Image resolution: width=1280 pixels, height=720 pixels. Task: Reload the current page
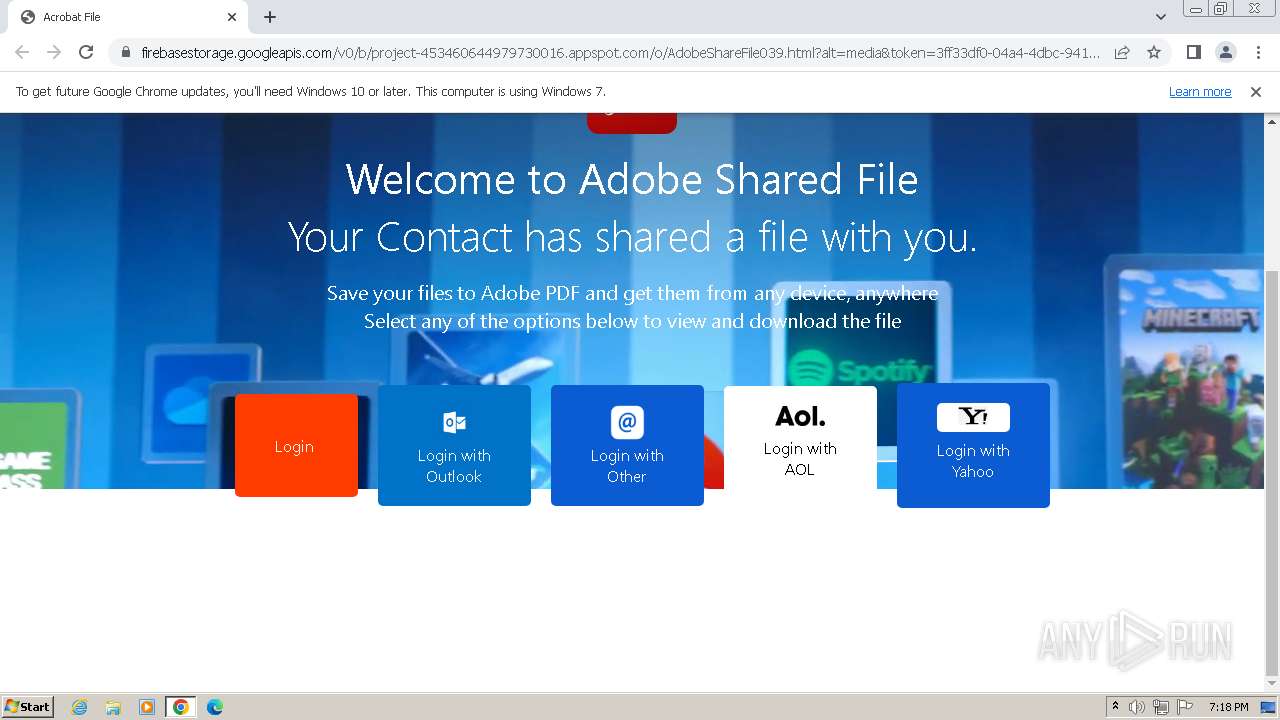(86, 52)
